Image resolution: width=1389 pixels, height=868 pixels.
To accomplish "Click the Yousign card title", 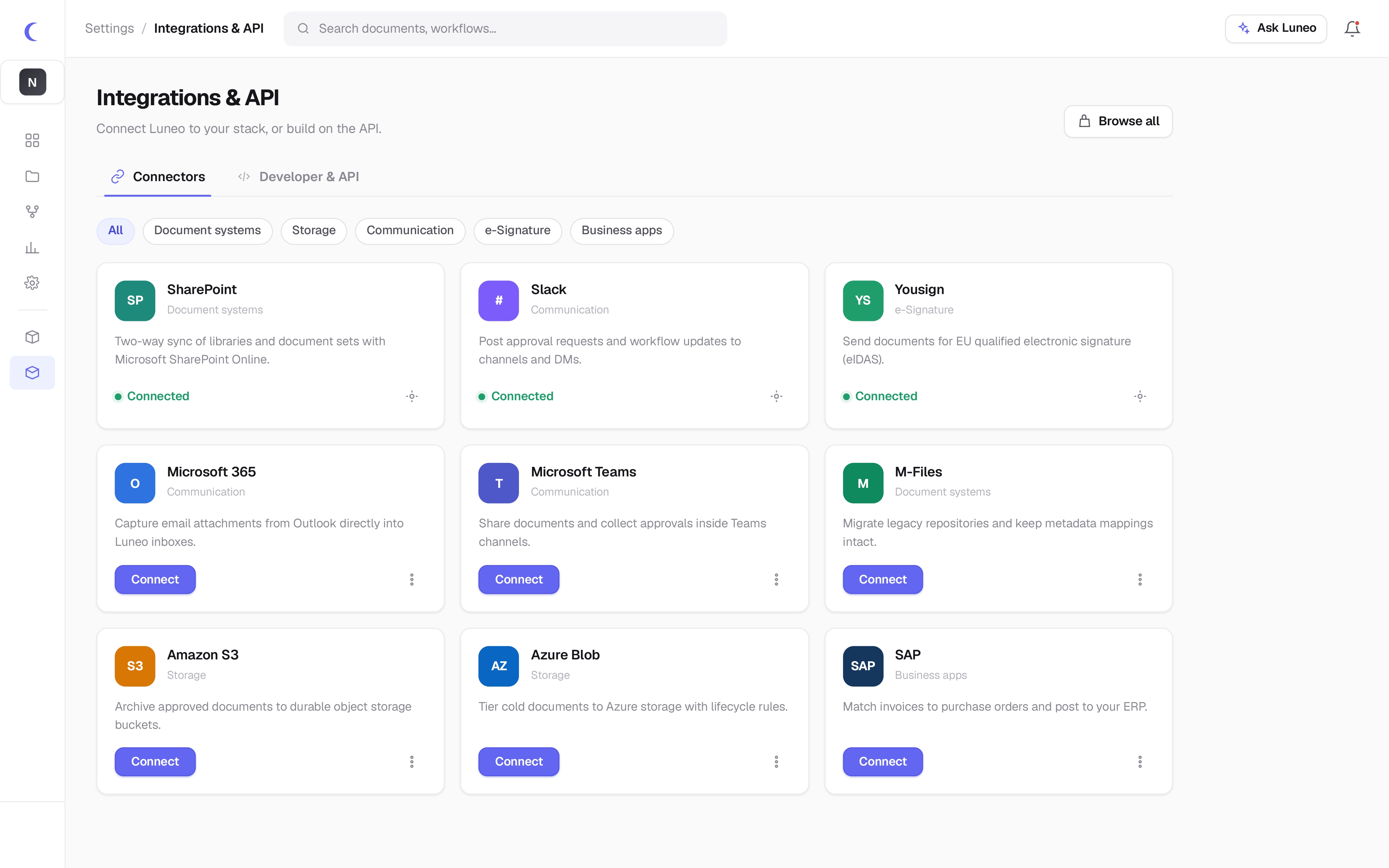I will [x=919, y=289].
